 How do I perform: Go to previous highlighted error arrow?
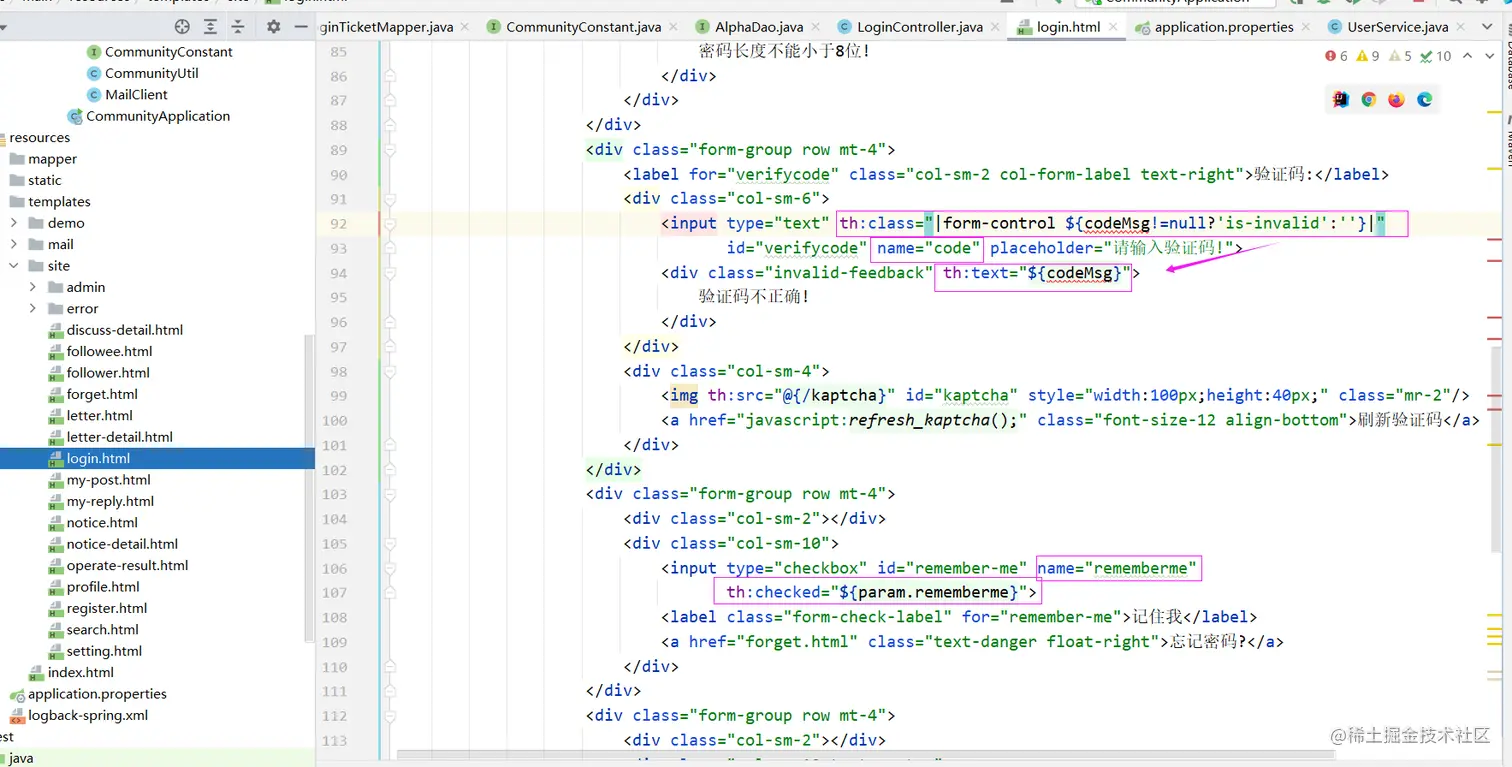click(x=1467, y=56)
